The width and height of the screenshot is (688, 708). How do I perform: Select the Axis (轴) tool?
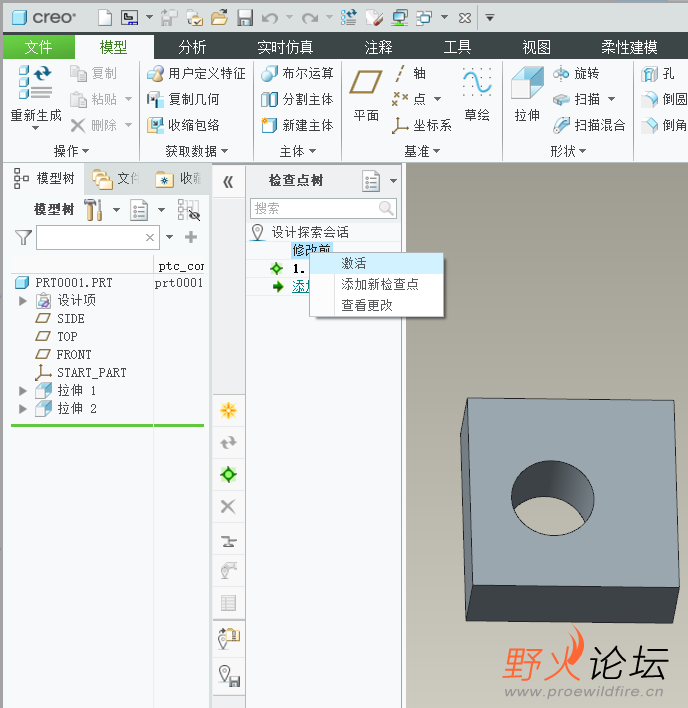tap(410, 73)
